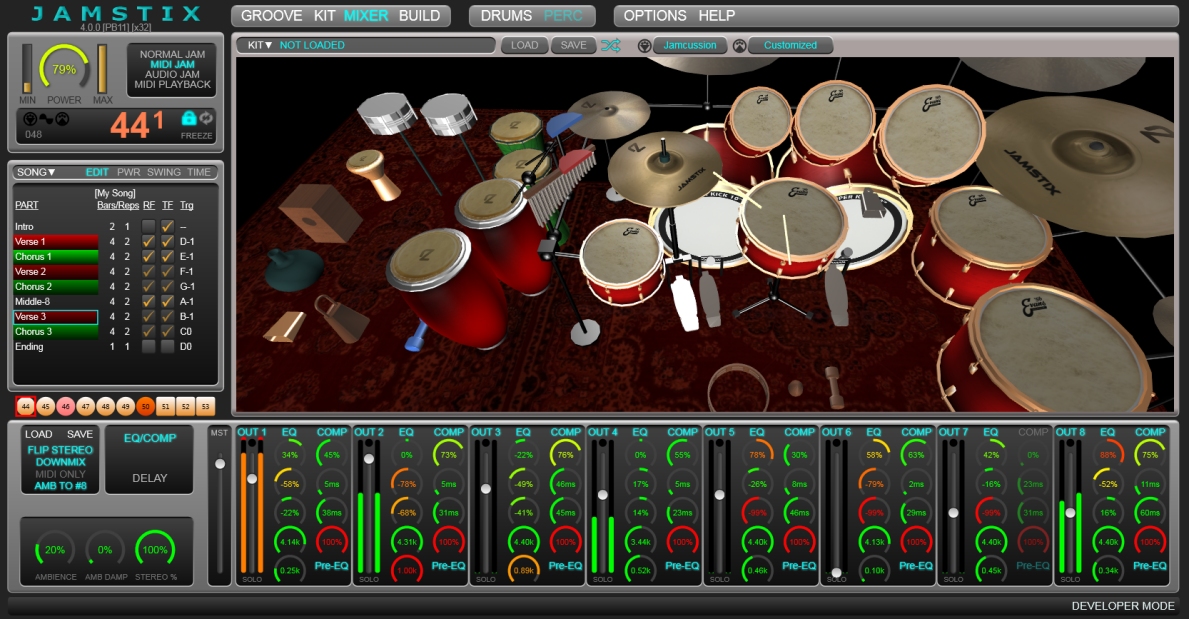Select bar marker 44
1189x619 pixels.
coord(26,407)
